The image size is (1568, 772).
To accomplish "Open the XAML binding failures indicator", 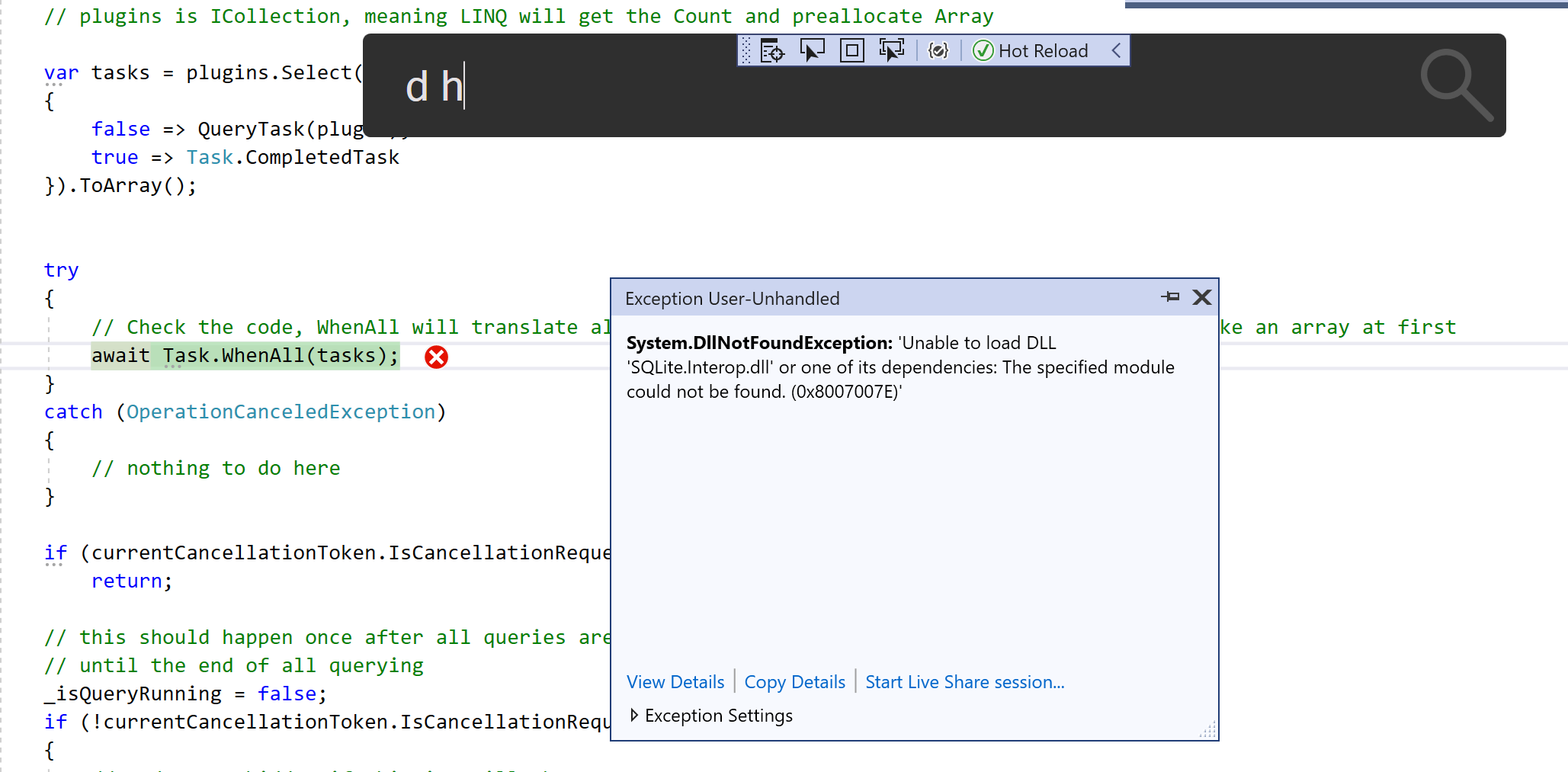I will 938,51.
